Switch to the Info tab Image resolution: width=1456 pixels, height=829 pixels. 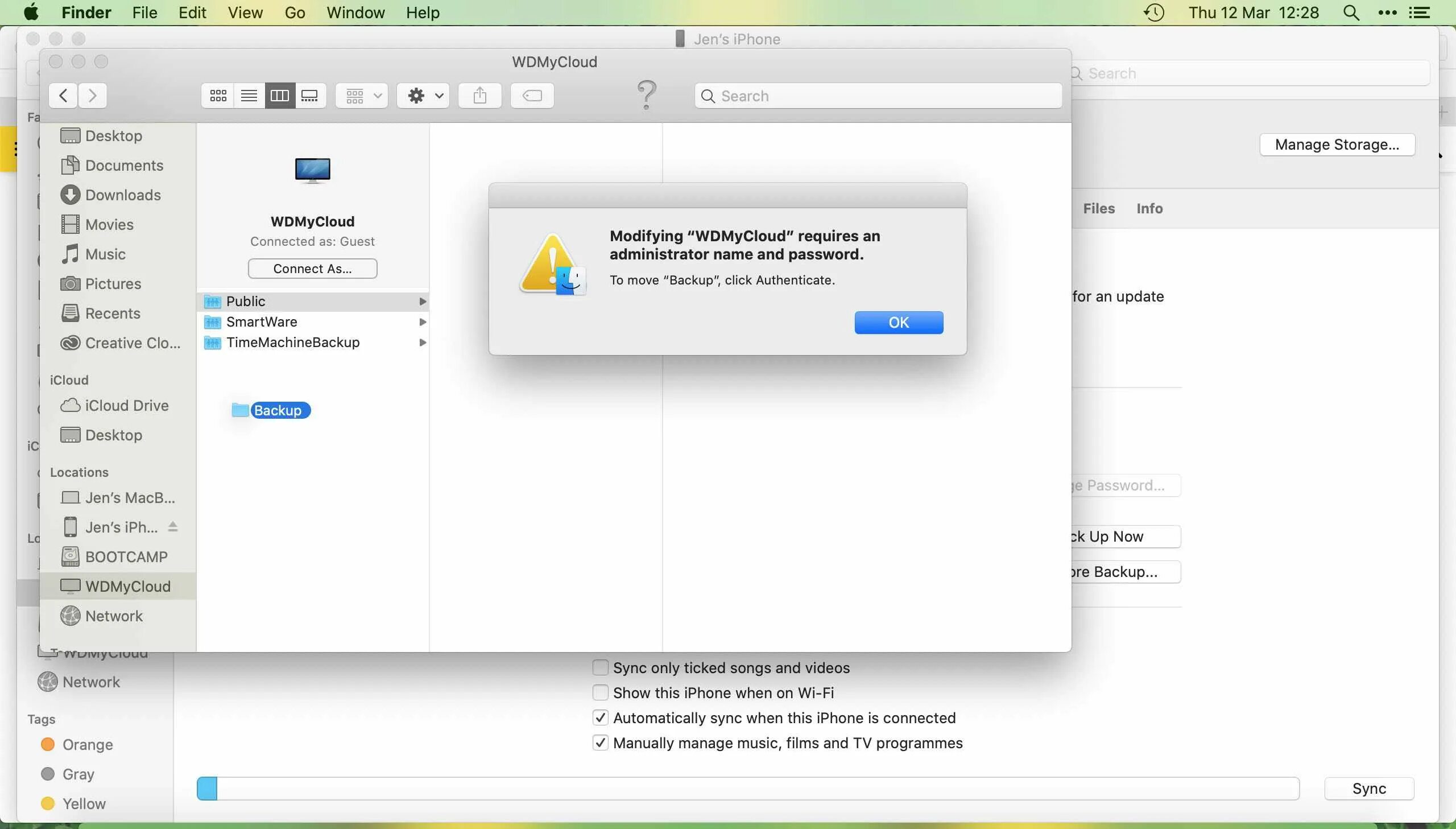pyautogui.click(x=1149, y=208)
